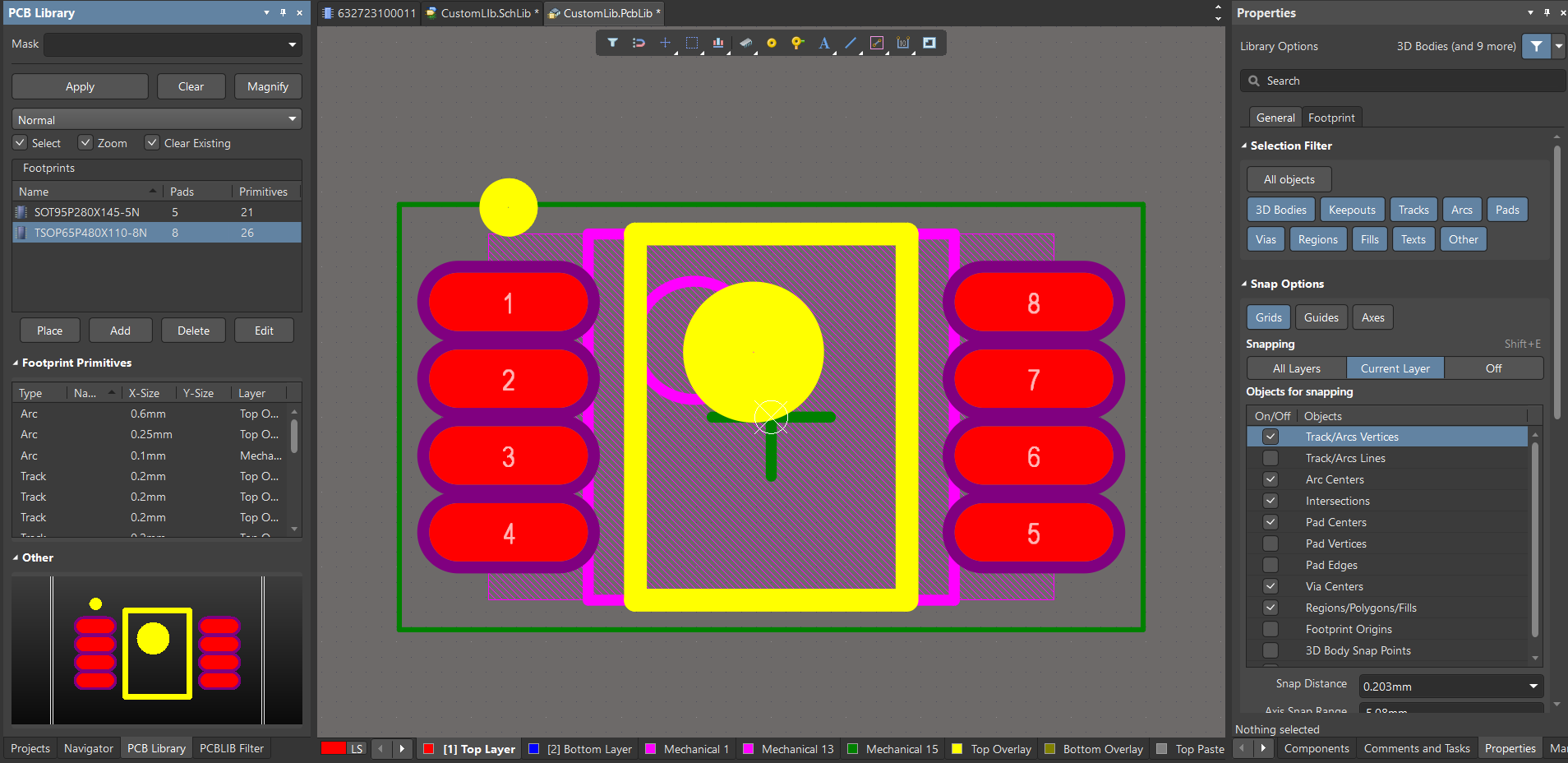Select the dashed rectangle selection tool

click(x=692, y=43)
